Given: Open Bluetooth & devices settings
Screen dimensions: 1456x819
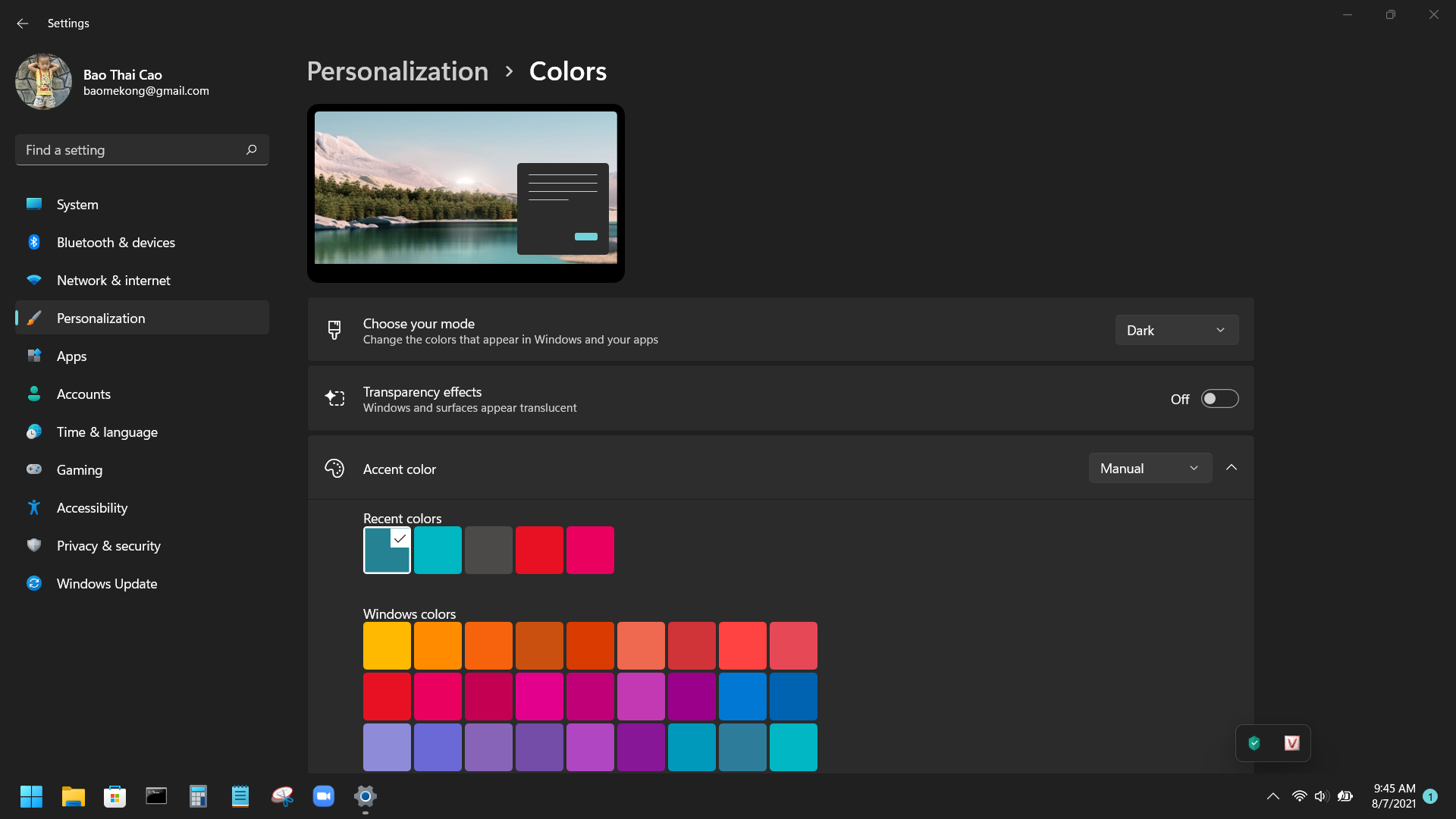Looking at the screenshot, I should tap(142, 242).
